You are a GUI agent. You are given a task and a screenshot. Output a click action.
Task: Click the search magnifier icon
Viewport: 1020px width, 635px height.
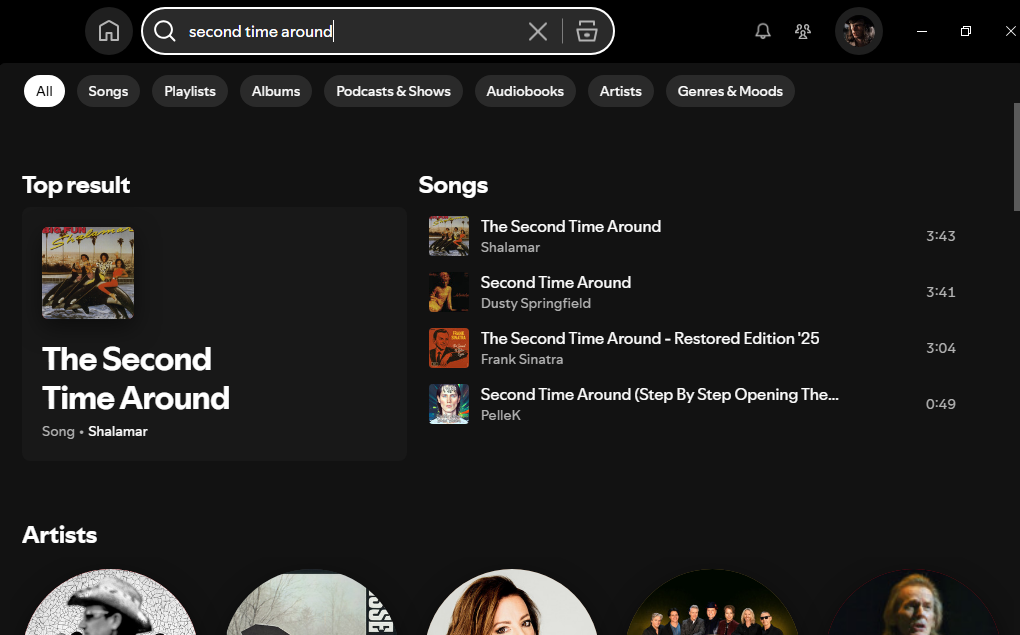pos(165,31)
